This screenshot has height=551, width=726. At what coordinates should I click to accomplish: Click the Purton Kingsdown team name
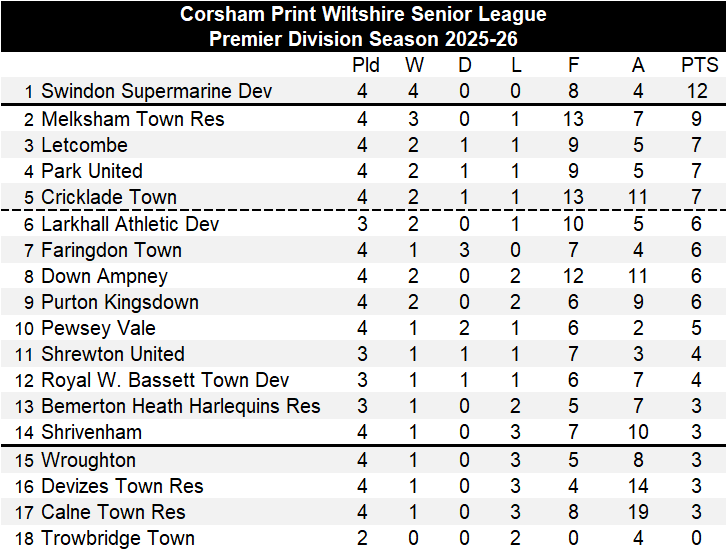point(119,302)
